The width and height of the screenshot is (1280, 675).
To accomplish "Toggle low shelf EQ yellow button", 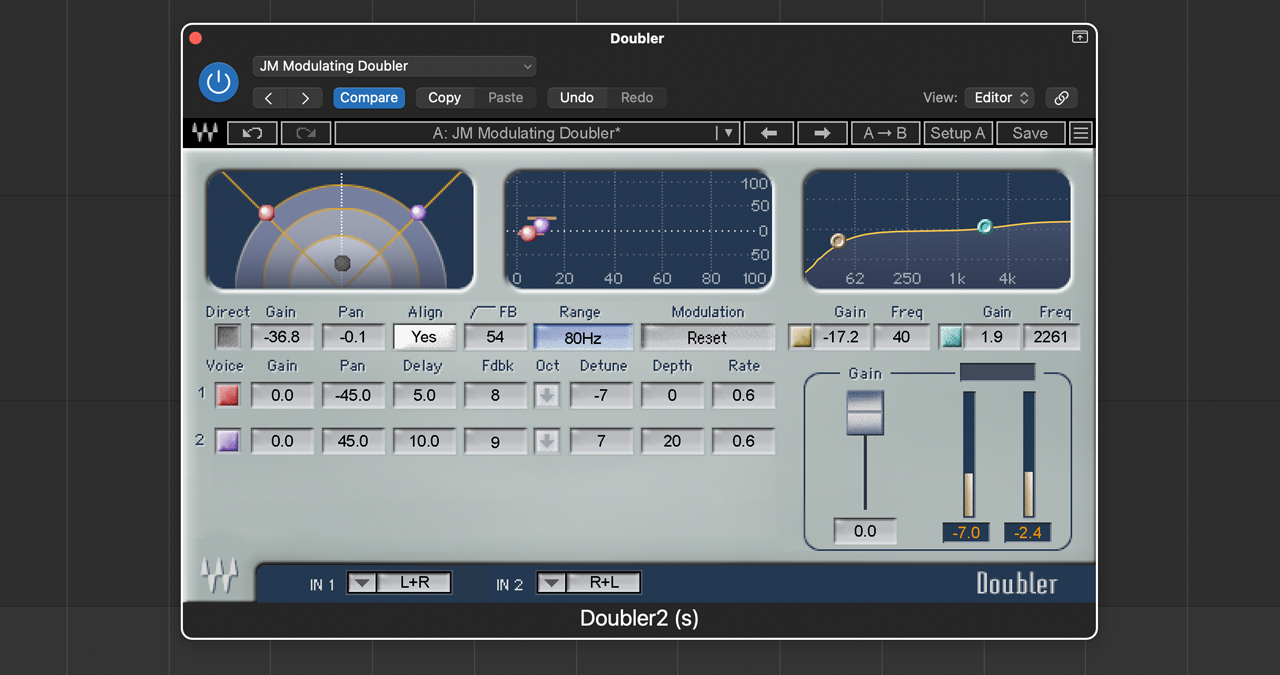I will click(801, 337).
